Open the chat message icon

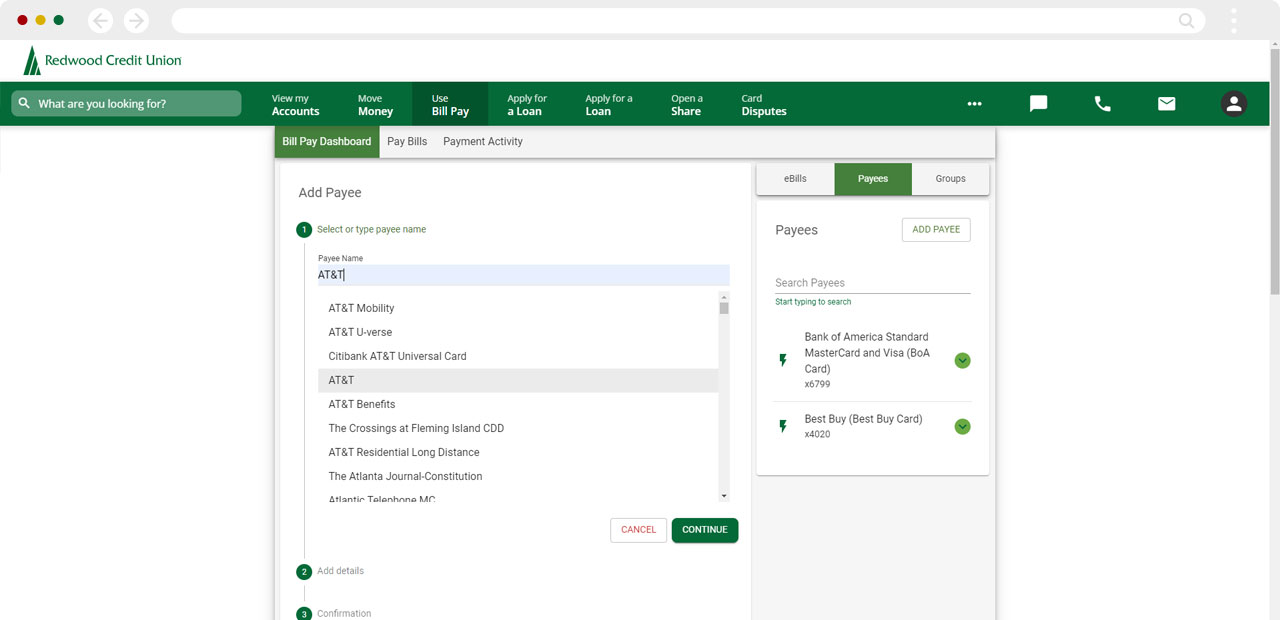pos(1038,103)
